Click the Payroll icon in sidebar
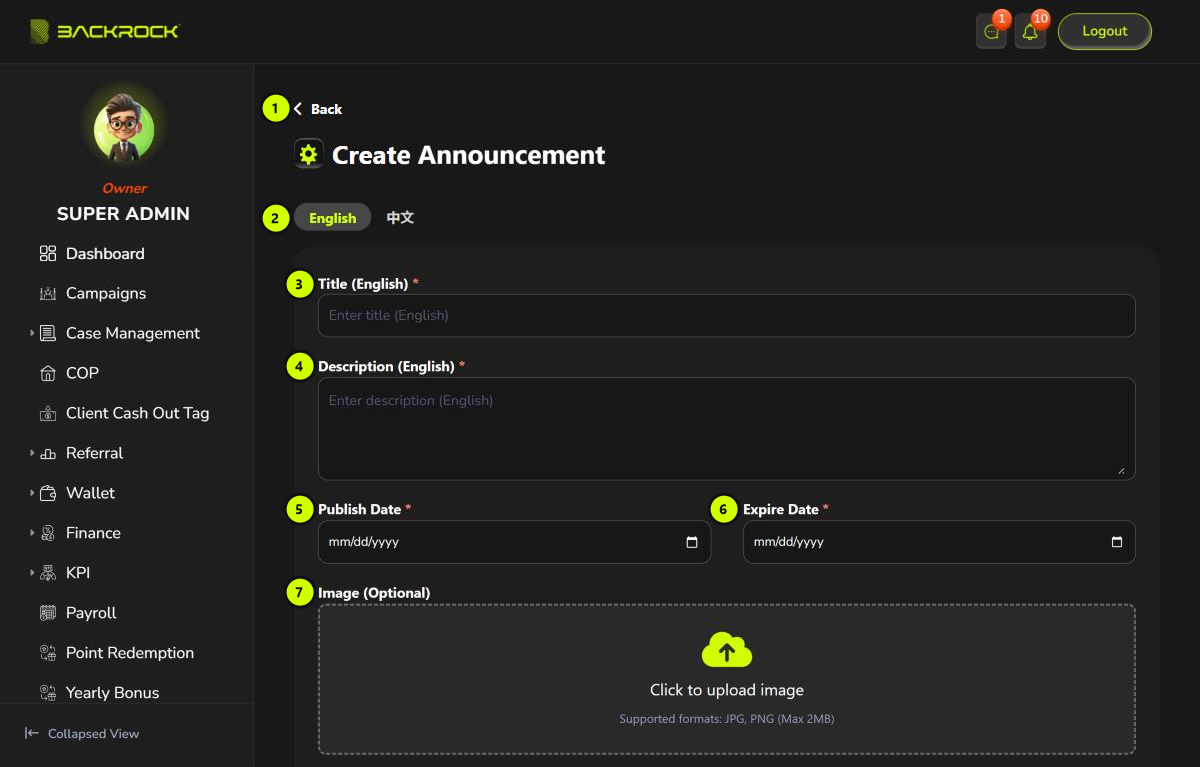Viewport: 1200px width, 767px height. pos(48,614)
